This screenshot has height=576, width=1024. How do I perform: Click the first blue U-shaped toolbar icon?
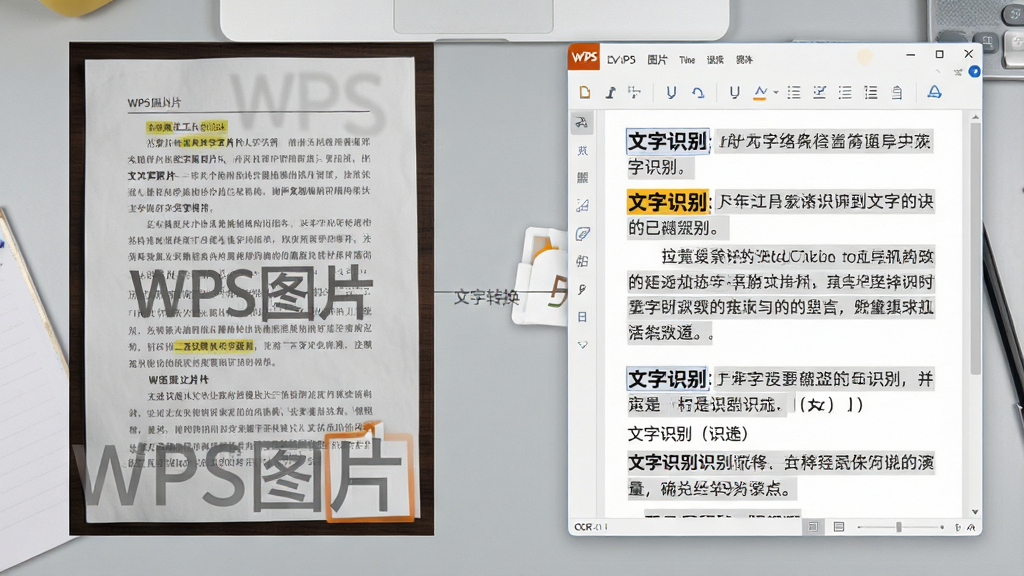671,93
